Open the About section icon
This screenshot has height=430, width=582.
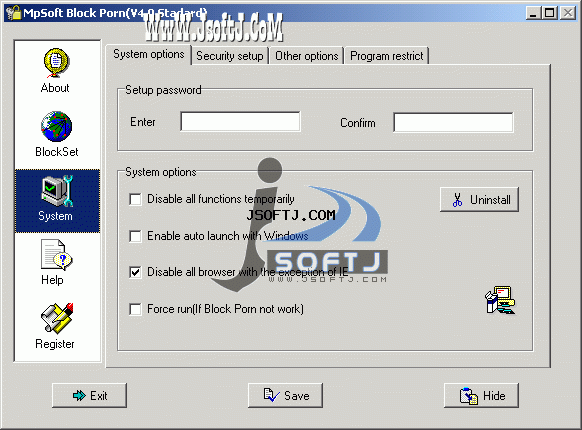point(56,62)
